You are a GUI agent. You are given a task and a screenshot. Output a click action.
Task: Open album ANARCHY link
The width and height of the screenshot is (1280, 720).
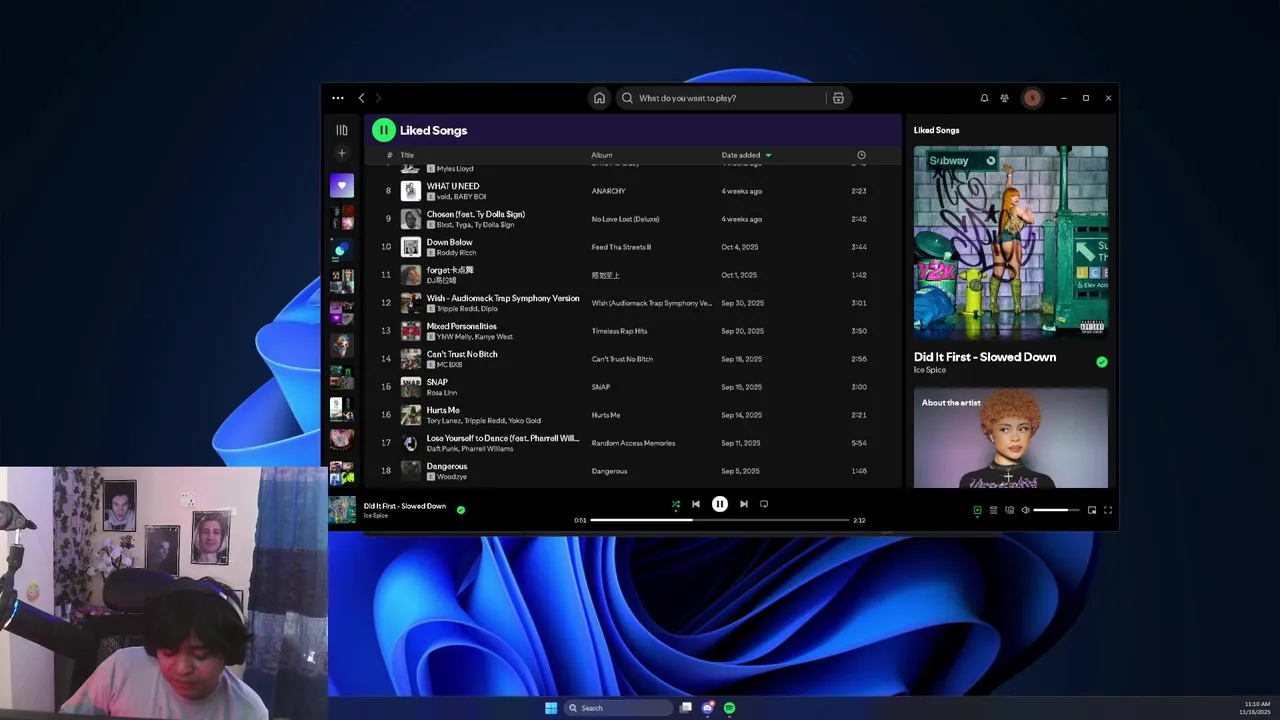[x=609, y=191]
